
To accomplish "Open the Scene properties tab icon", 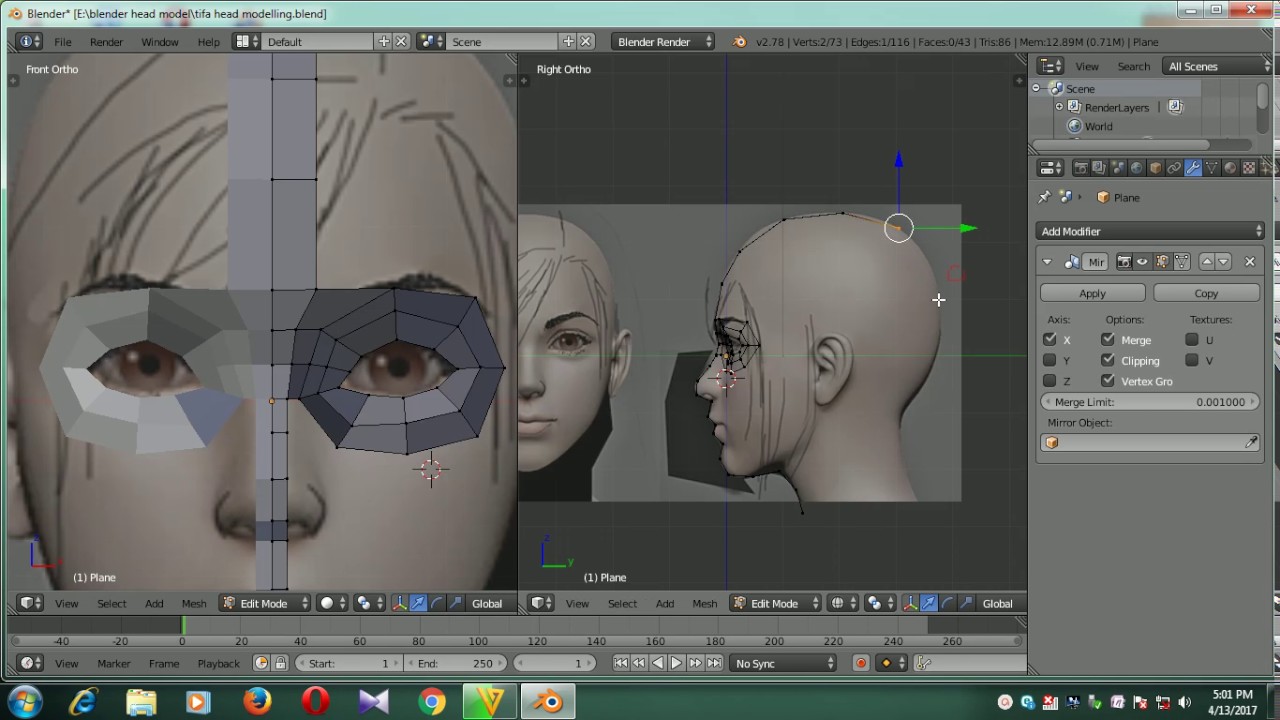I will [1118, 168].
